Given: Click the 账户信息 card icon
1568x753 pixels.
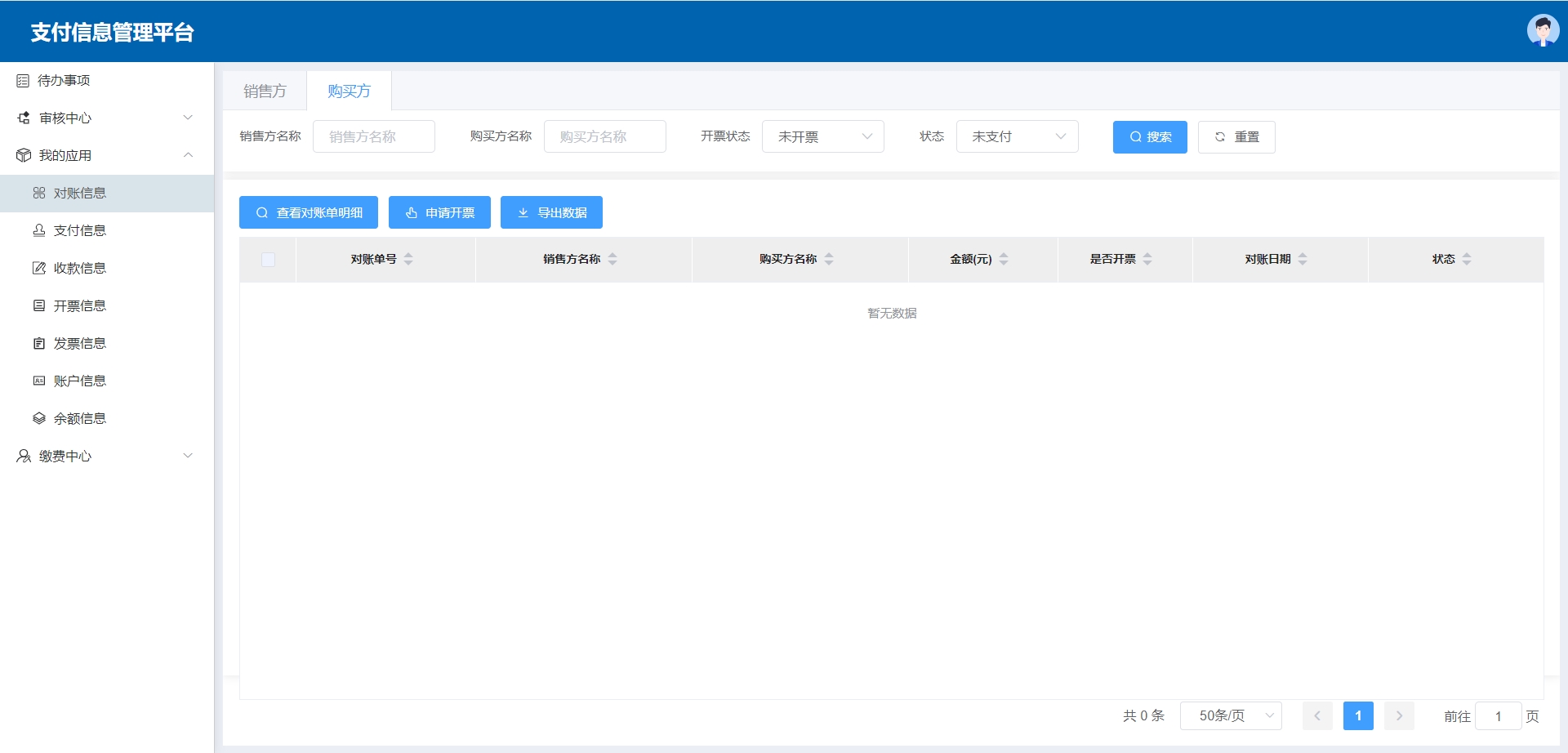Looking at the screenshot, I should pos(38,381).
